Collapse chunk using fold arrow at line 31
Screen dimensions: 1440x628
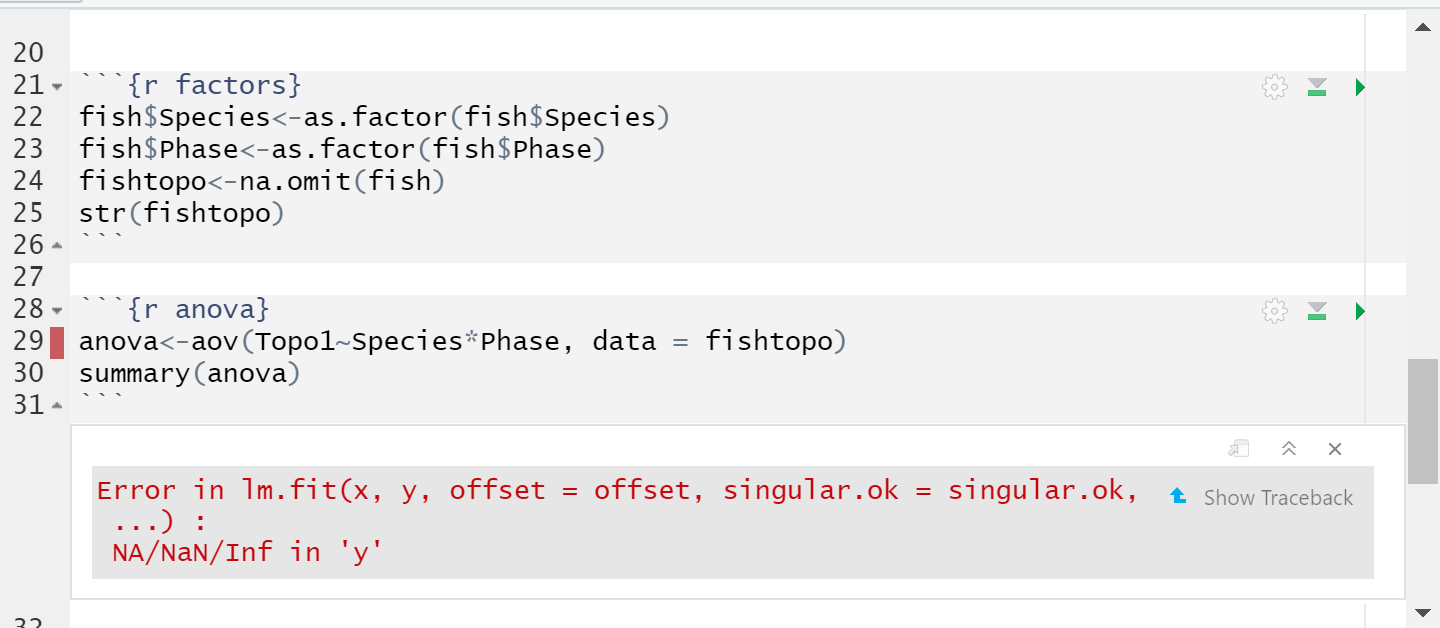click(56, 405)
